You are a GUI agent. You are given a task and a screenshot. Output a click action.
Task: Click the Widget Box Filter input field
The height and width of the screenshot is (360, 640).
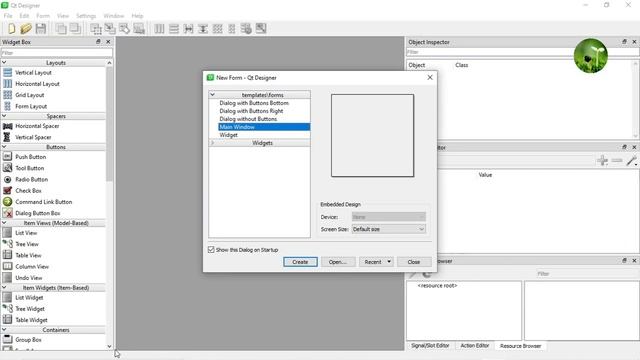point(57,53)
